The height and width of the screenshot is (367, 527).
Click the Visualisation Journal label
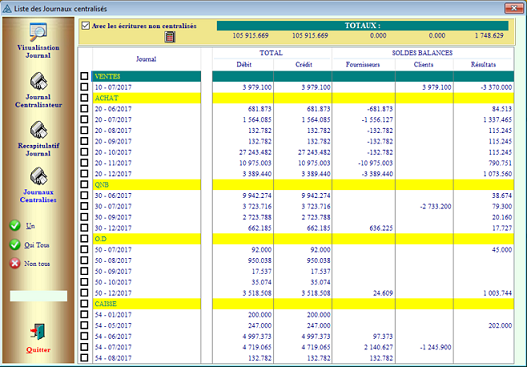coord(38,51)
